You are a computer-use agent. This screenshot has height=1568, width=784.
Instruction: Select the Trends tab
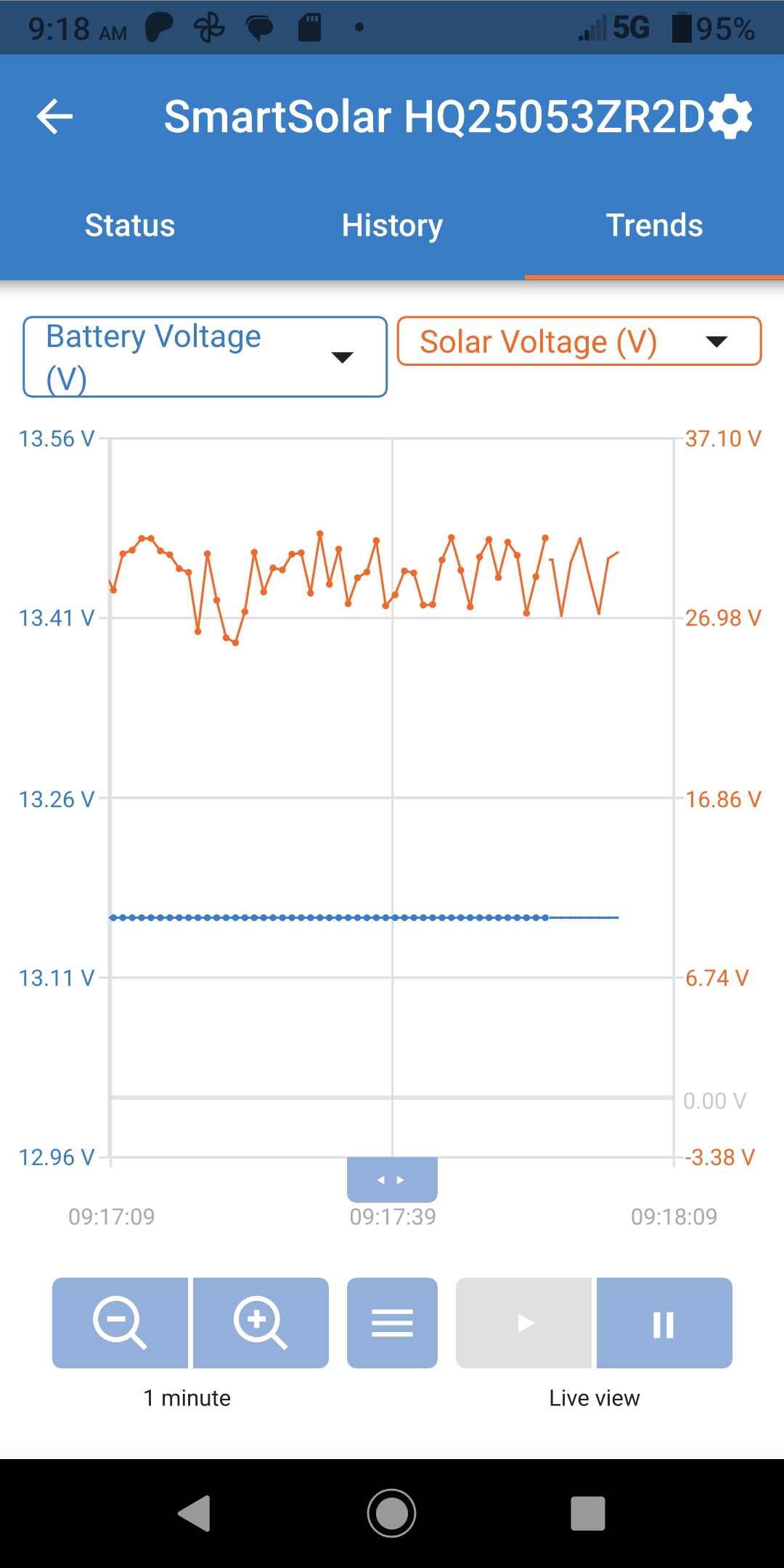(654, 225)
